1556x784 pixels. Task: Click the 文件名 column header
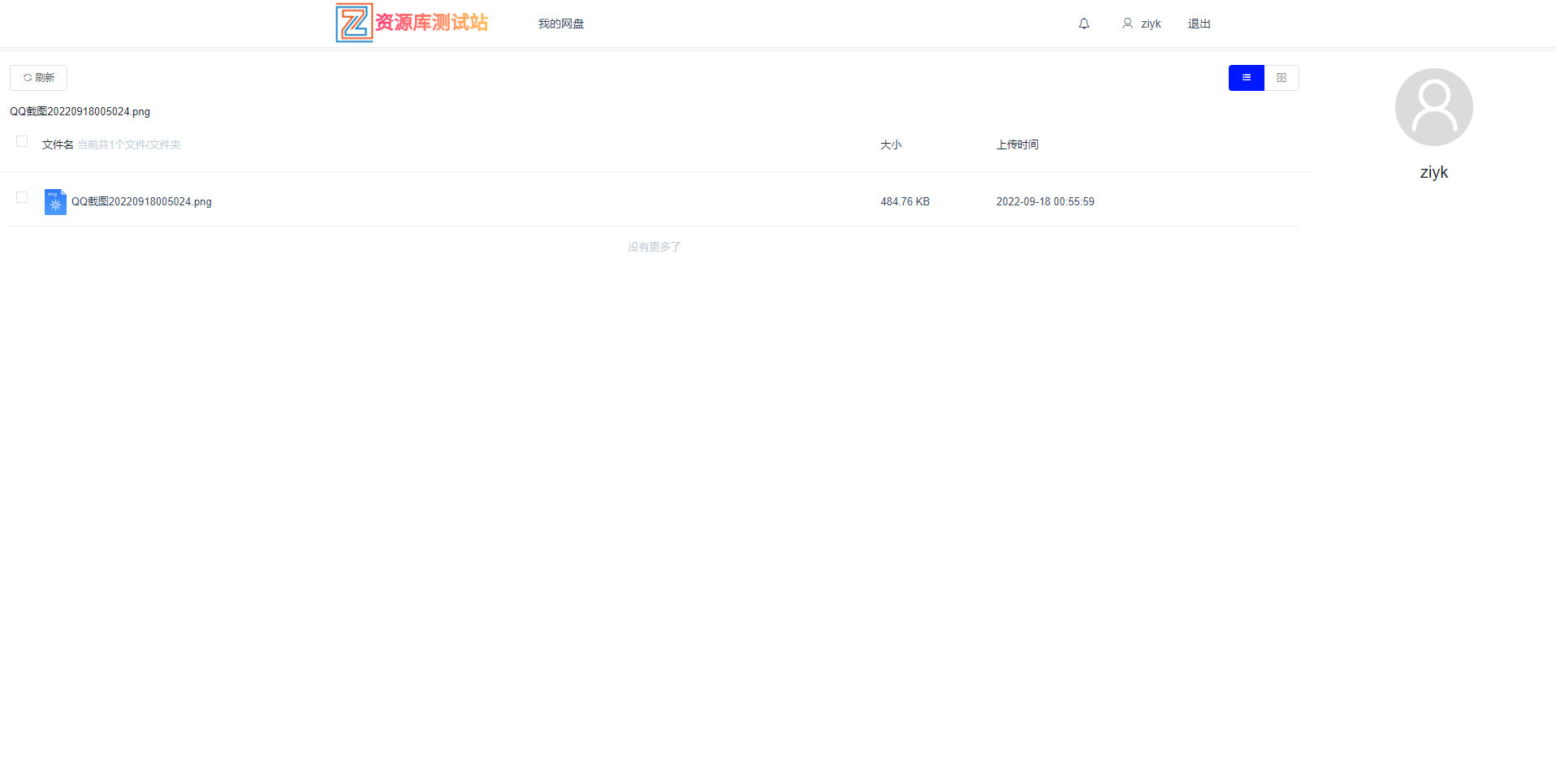tap(58, 144)
